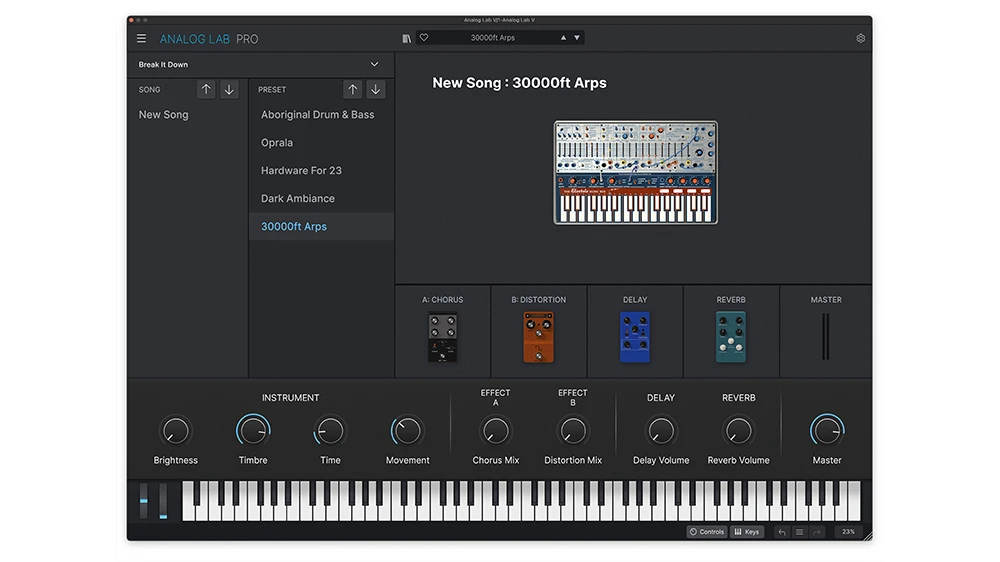This screenshot has height=562, width=1000.
Task: Open the preset library browser icon
Action: [x=407, y=38]
